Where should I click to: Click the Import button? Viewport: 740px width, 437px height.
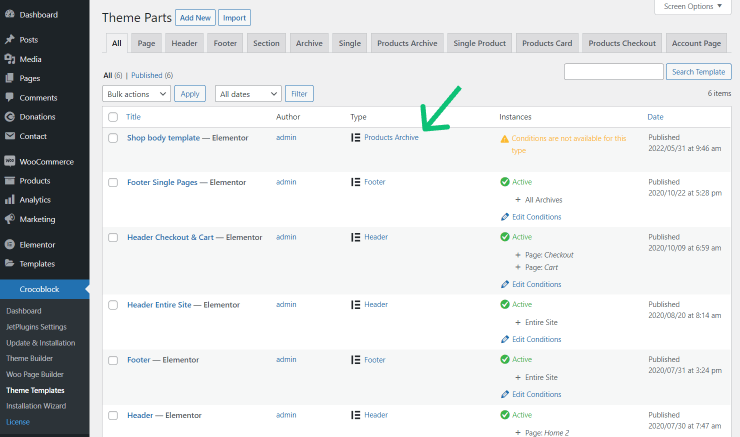click(235, 17)
